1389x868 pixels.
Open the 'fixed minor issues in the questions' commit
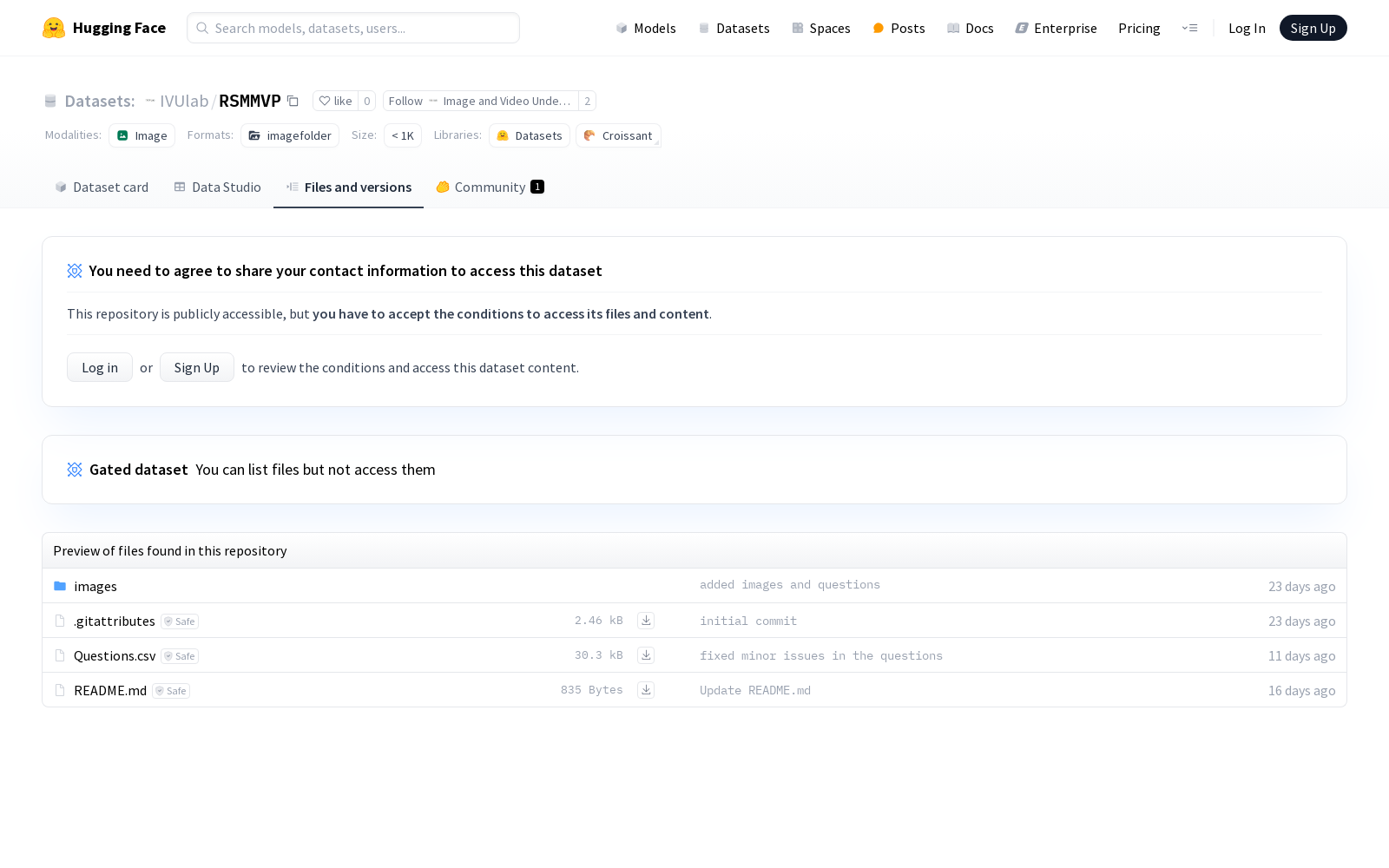820,656
